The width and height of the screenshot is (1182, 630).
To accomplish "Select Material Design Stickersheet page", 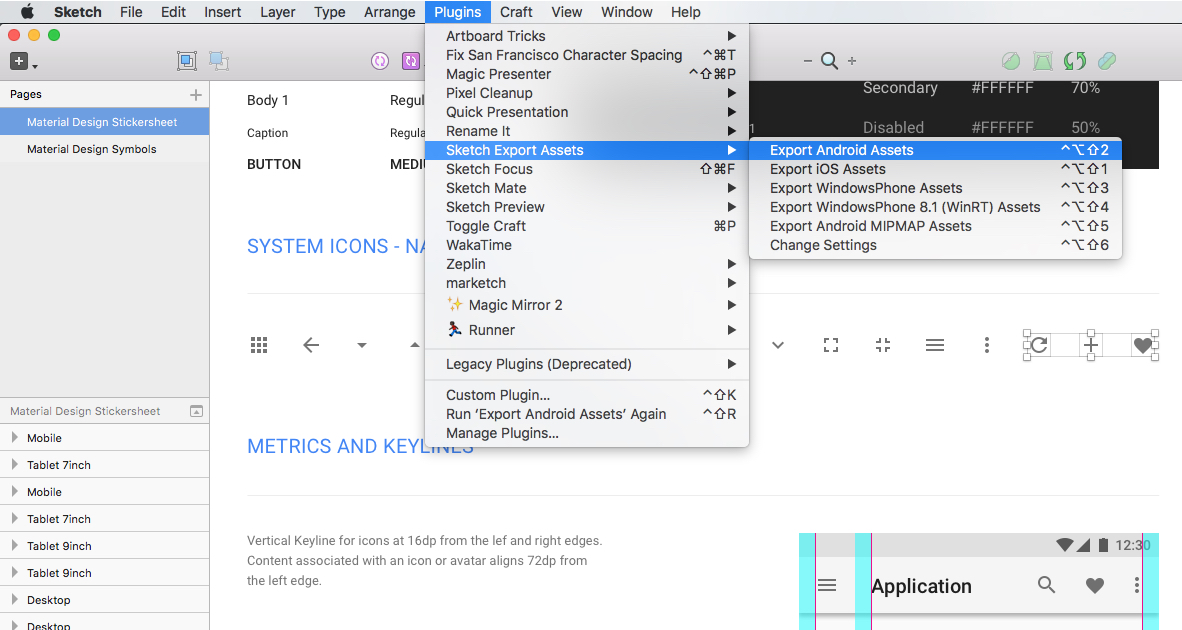I will (105, 122).
